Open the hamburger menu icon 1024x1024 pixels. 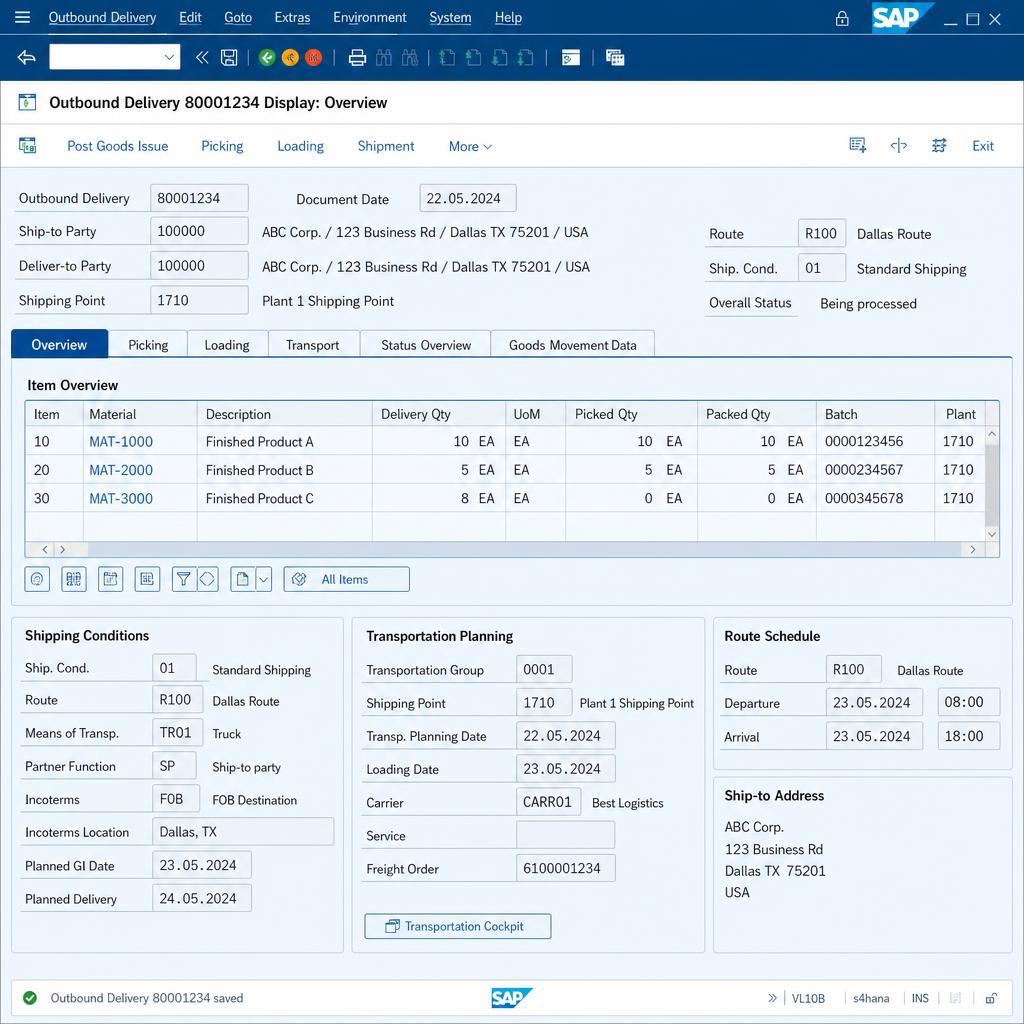22,17
